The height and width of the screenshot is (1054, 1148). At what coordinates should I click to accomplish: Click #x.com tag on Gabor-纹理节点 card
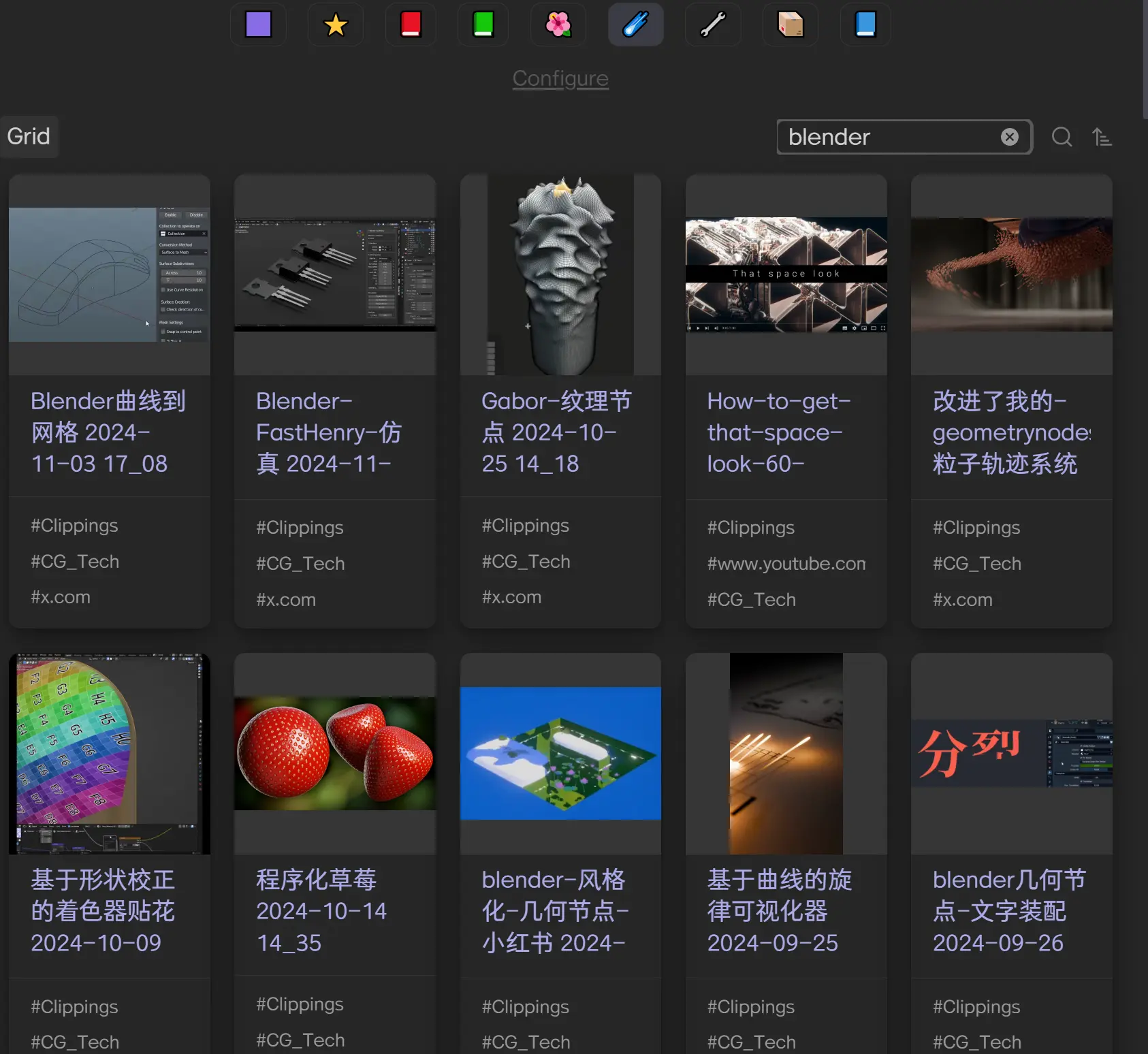[x=511, y=597]
